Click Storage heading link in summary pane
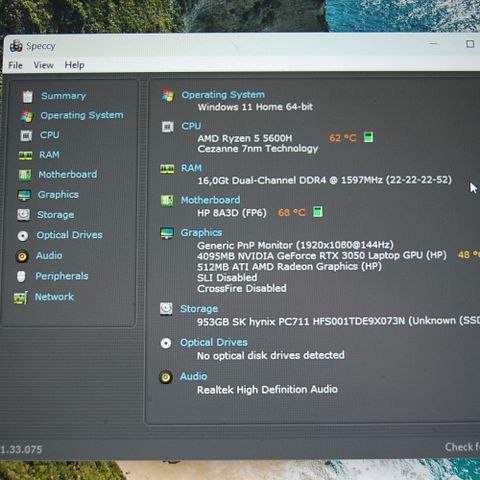 [199, 309]
